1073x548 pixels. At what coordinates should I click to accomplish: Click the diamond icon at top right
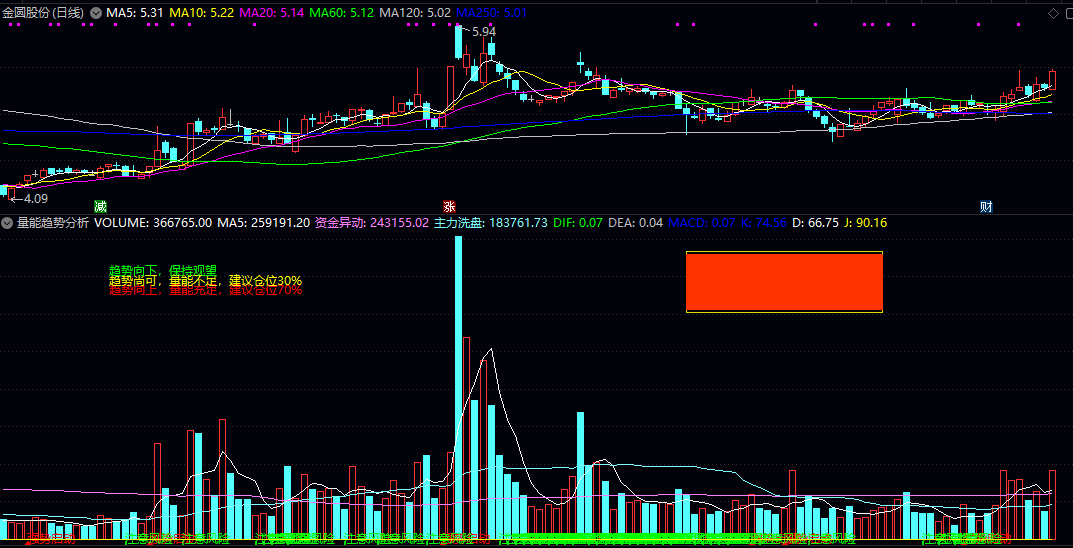1053,12
